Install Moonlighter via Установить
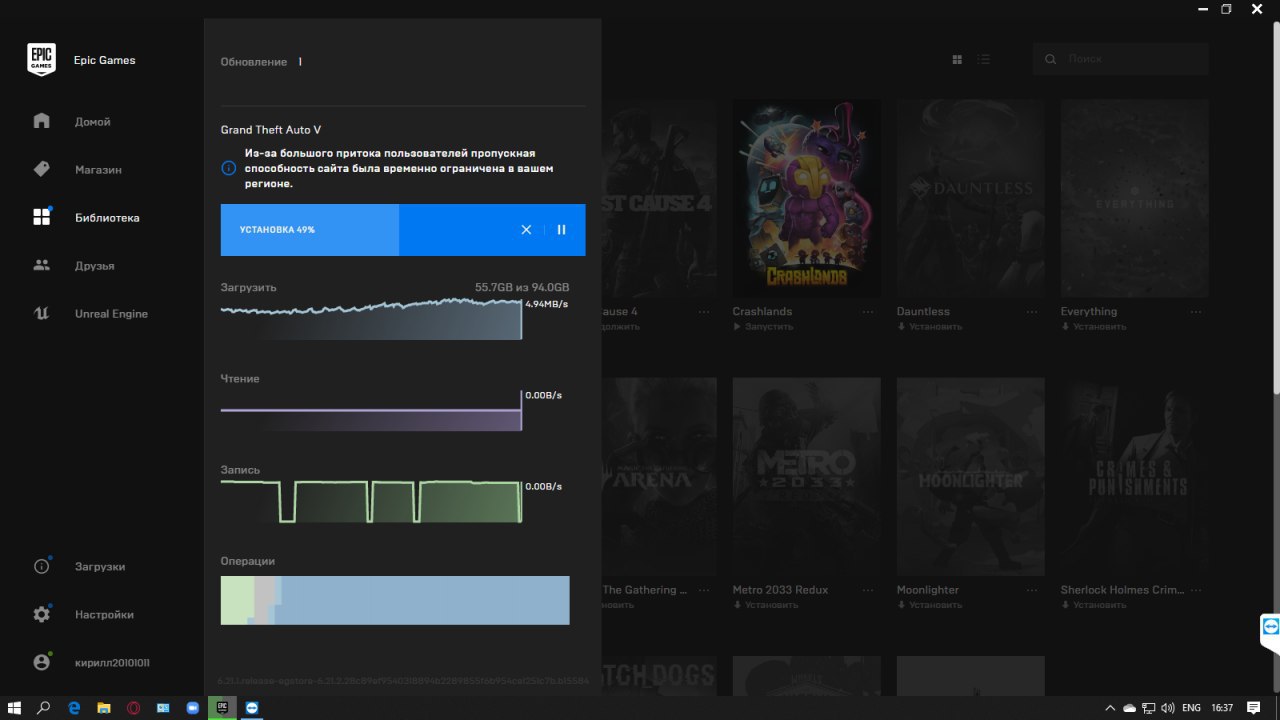 pyautogui.click(x=930, y=604)
